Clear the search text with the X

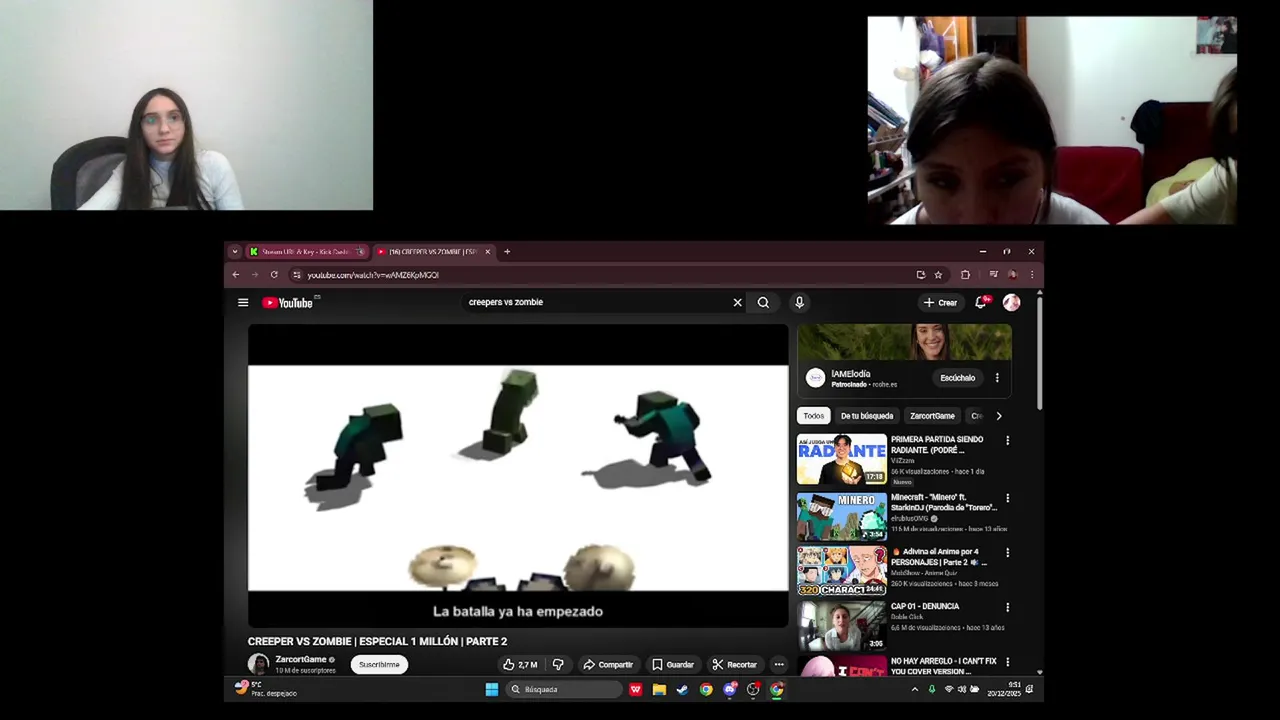(x=738, y=302)
